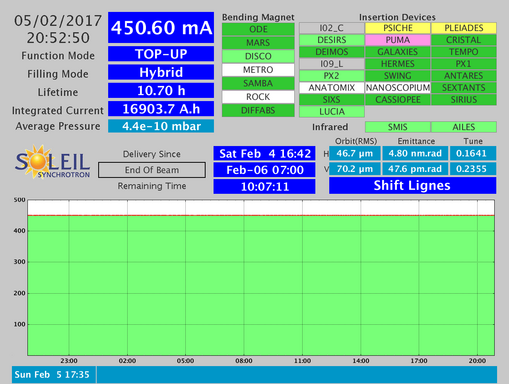Select the 10.70 h lifetime value
The height and width of the screenshot is (384, 509).
tap(161, 91)
